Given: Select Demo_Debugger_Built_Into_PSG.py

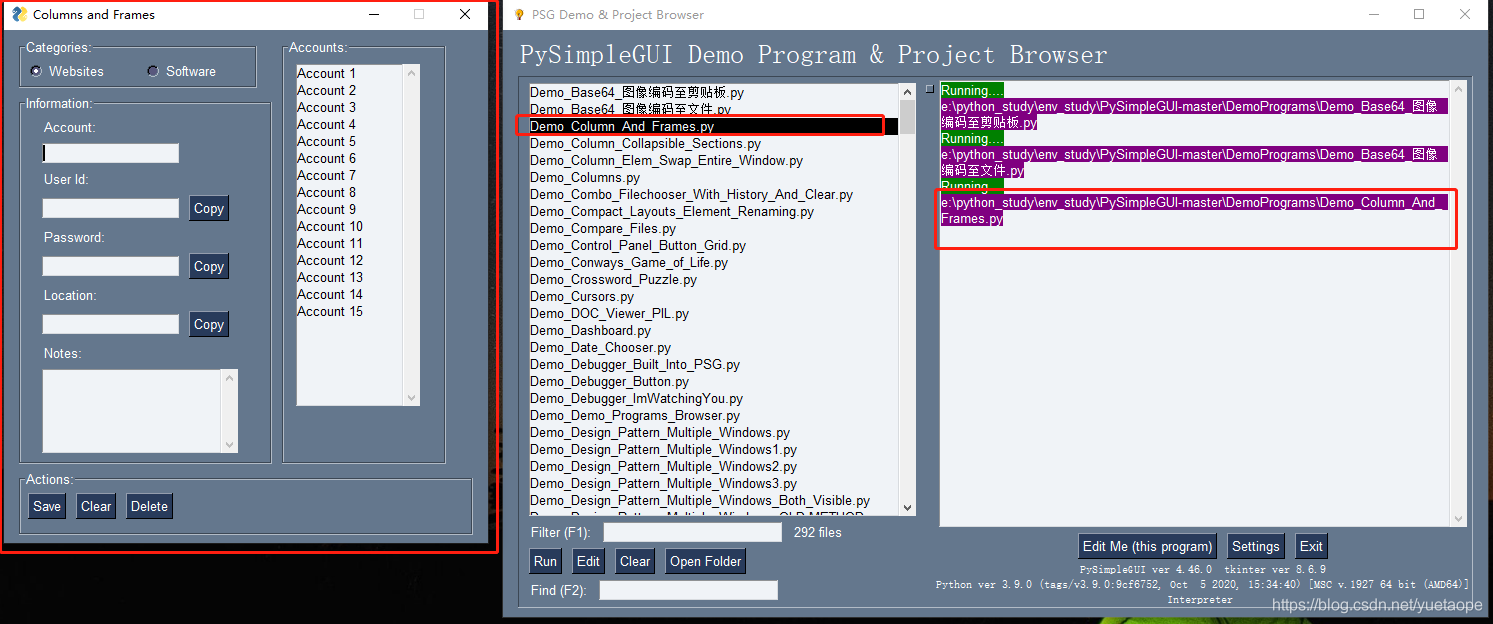Looking at the screenshot, I should click(x=713, y=364).
